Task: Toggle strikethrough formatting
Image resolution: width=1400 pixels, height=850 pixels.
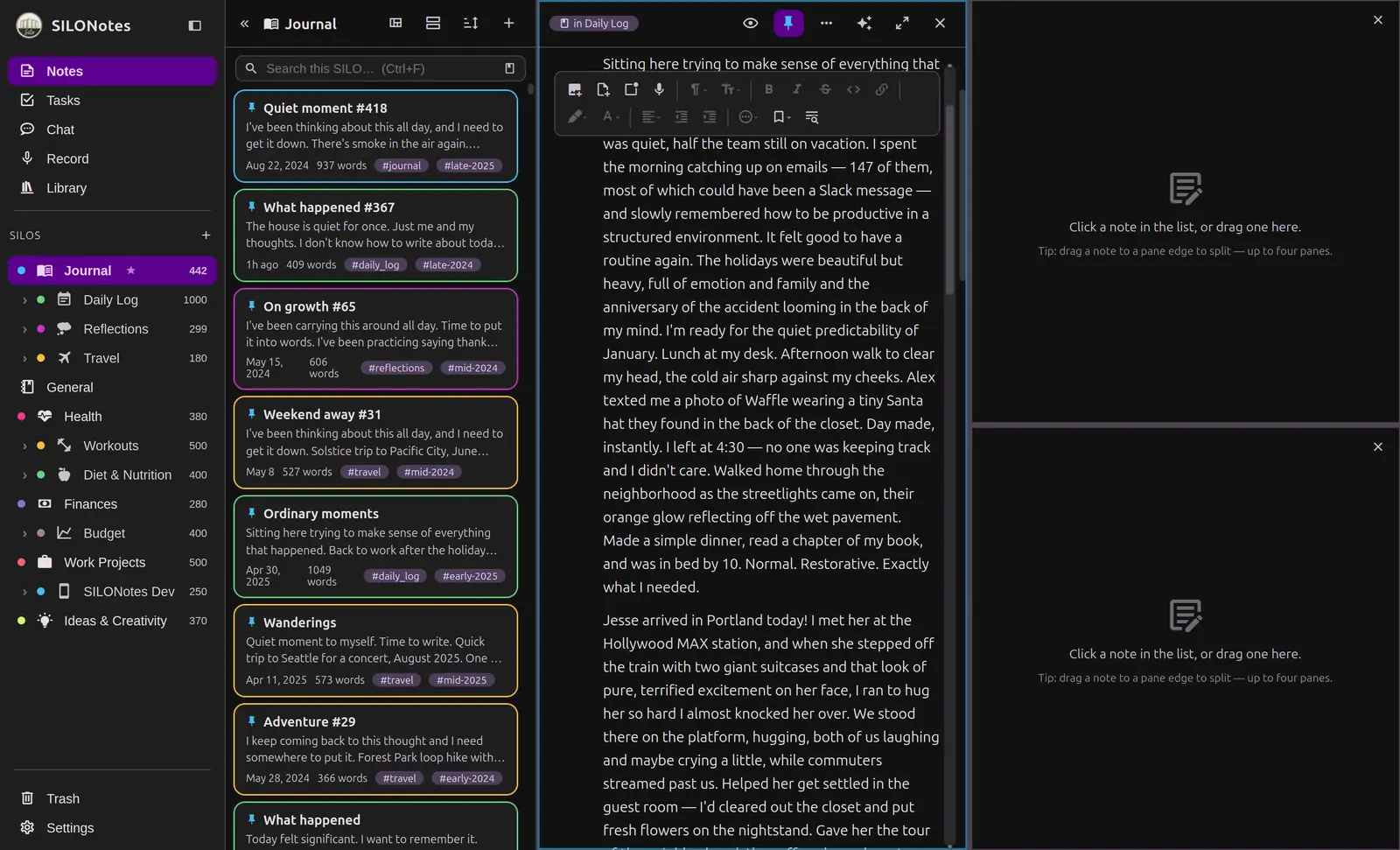Action: coord(824,89)
